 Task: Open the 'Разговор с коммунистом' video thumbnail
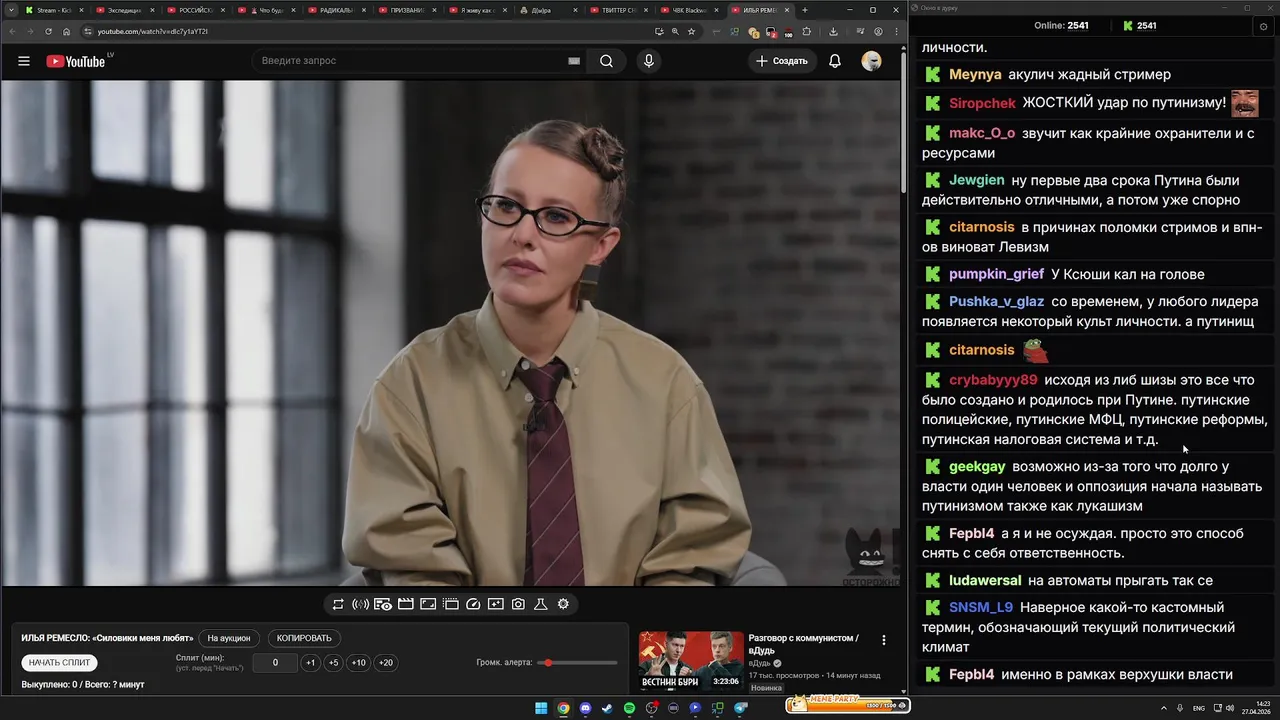(691, 661)
